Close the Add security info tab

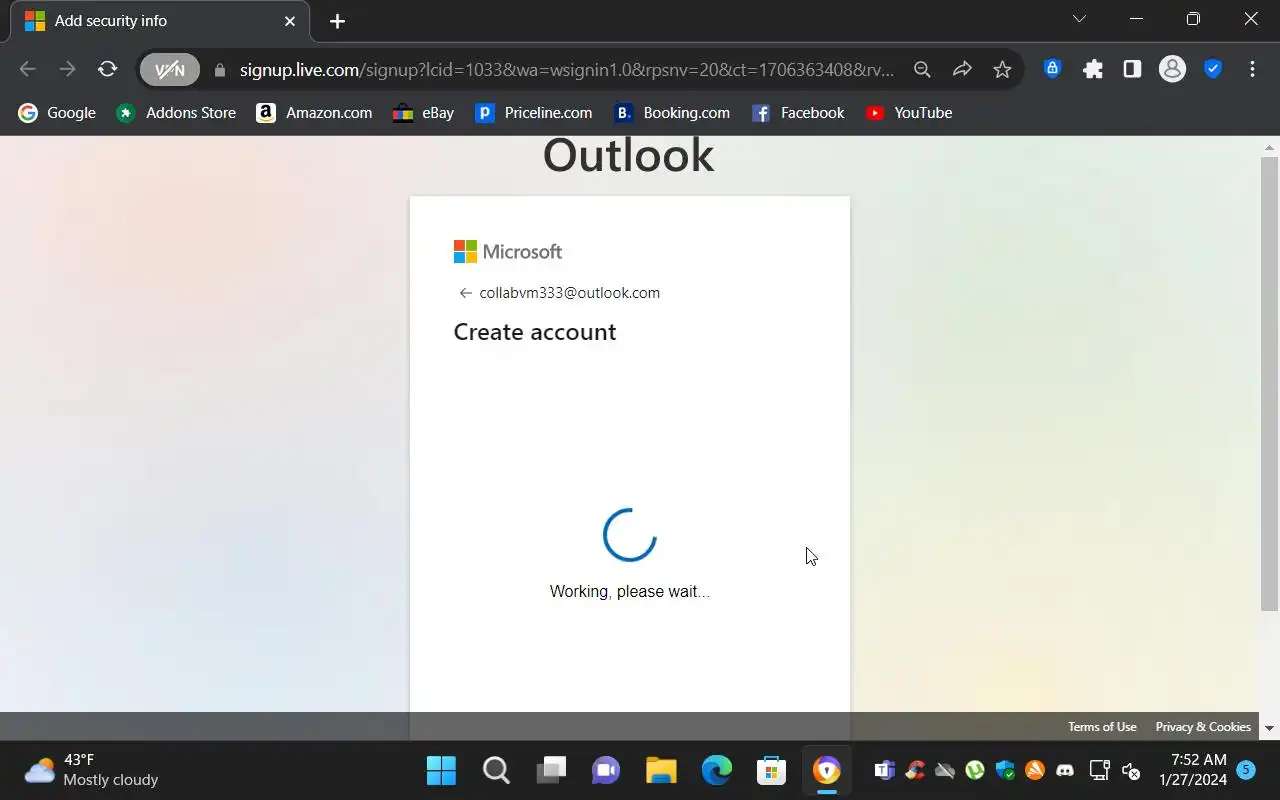pyautogui.click(x=290, y=21)
